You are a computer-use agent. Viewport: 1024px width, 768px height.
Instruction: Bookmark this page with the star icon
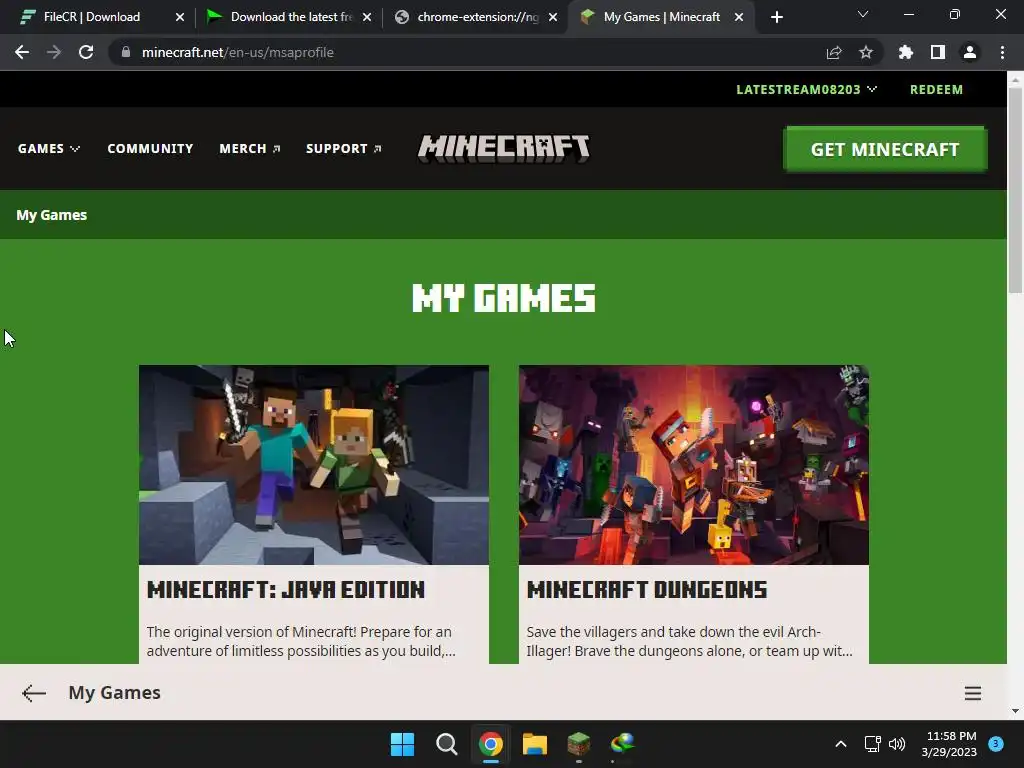(866, 52)
